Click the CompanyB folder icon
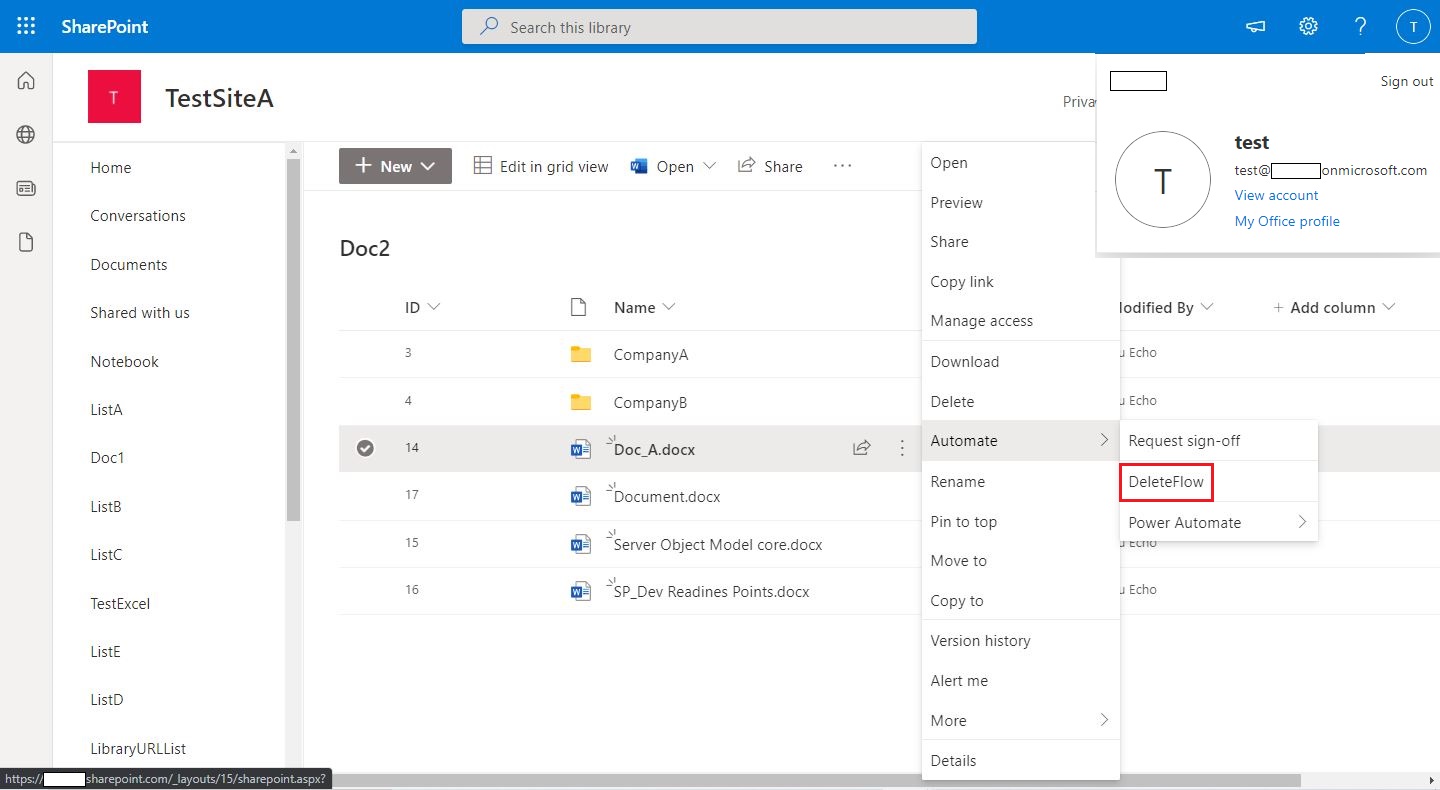Screen dimensions: 1440x790 [580, 402]
